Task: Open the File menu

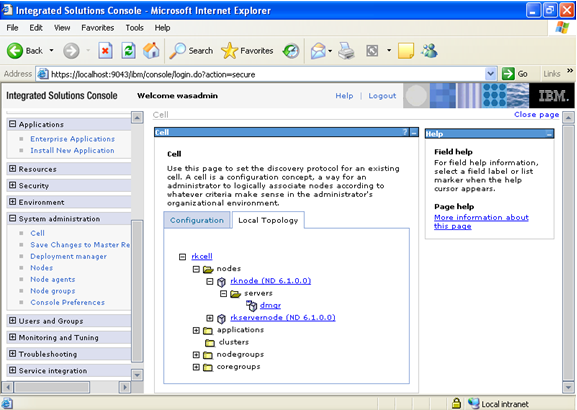Action: [12, 28]
